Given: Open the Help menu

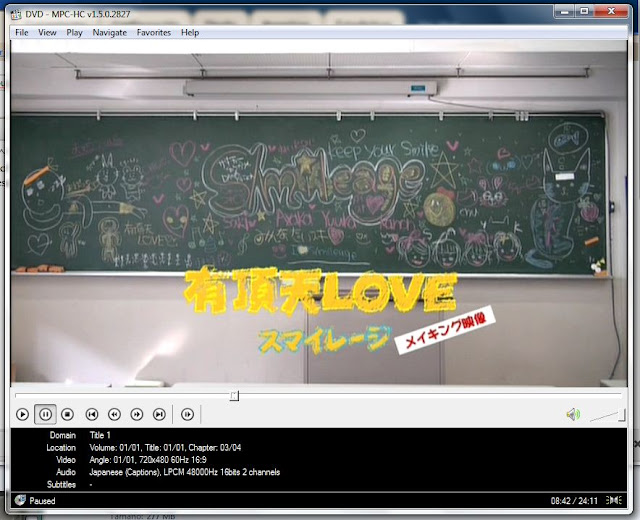Looking at the screenshot, I should point(190,33).
